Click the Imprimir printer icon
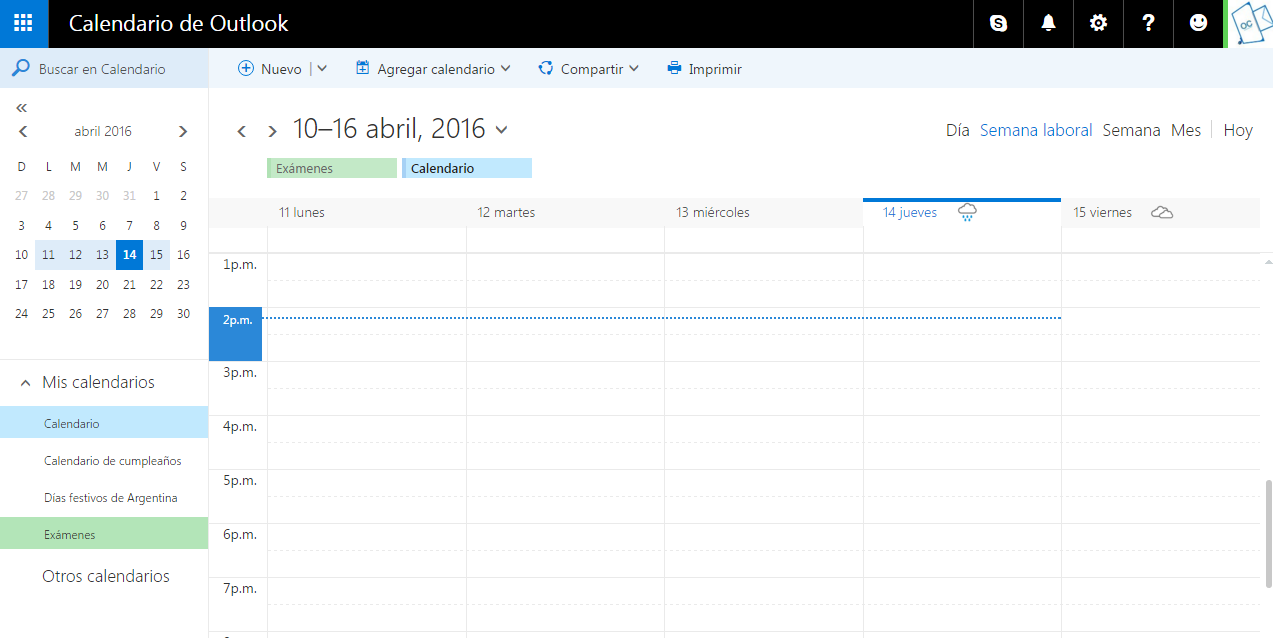1273x638 pixels. [675, 68]
